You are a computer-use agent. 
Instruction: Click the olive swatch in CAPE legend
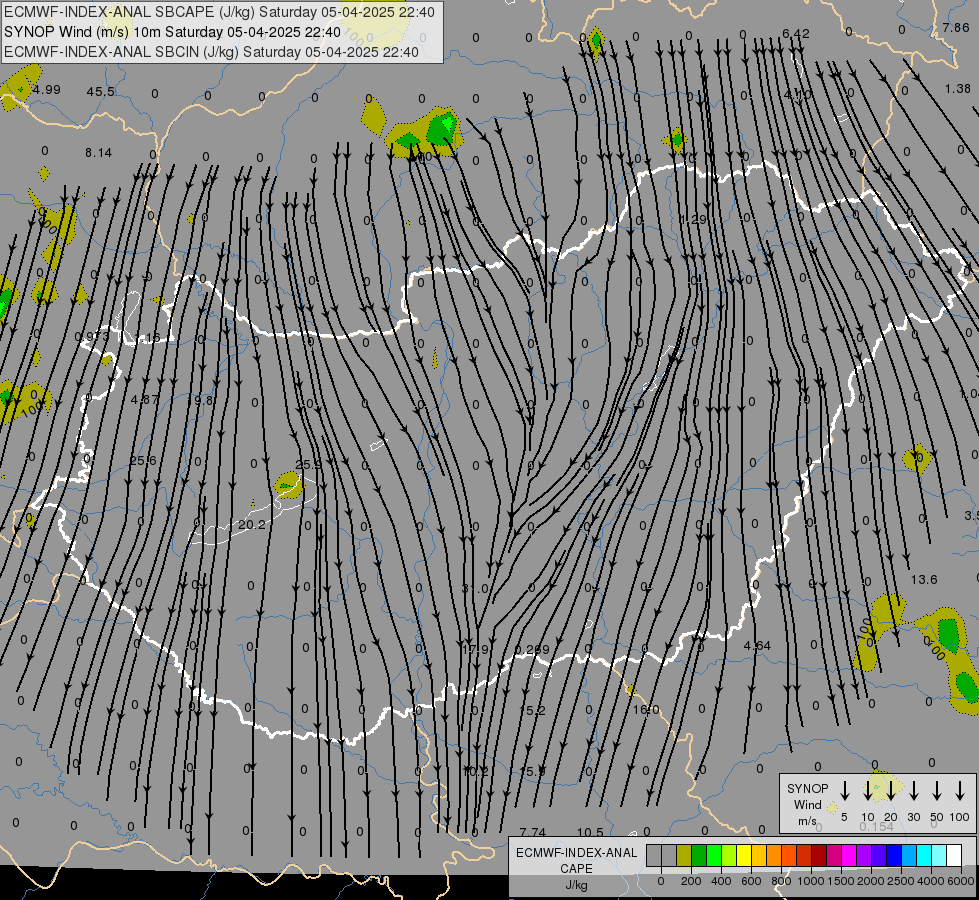(x=684, y=855)
